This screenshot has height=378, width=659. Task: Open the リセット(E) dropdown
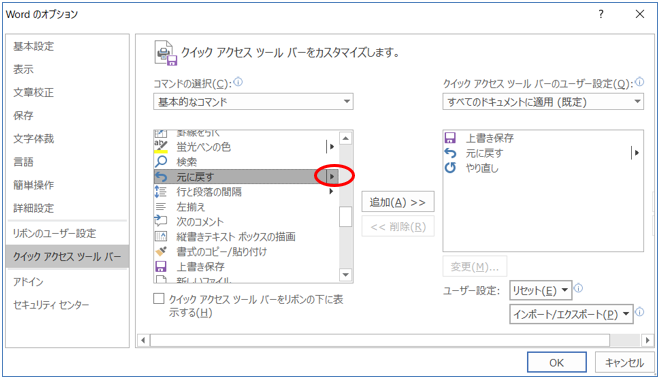pos(540,290)
